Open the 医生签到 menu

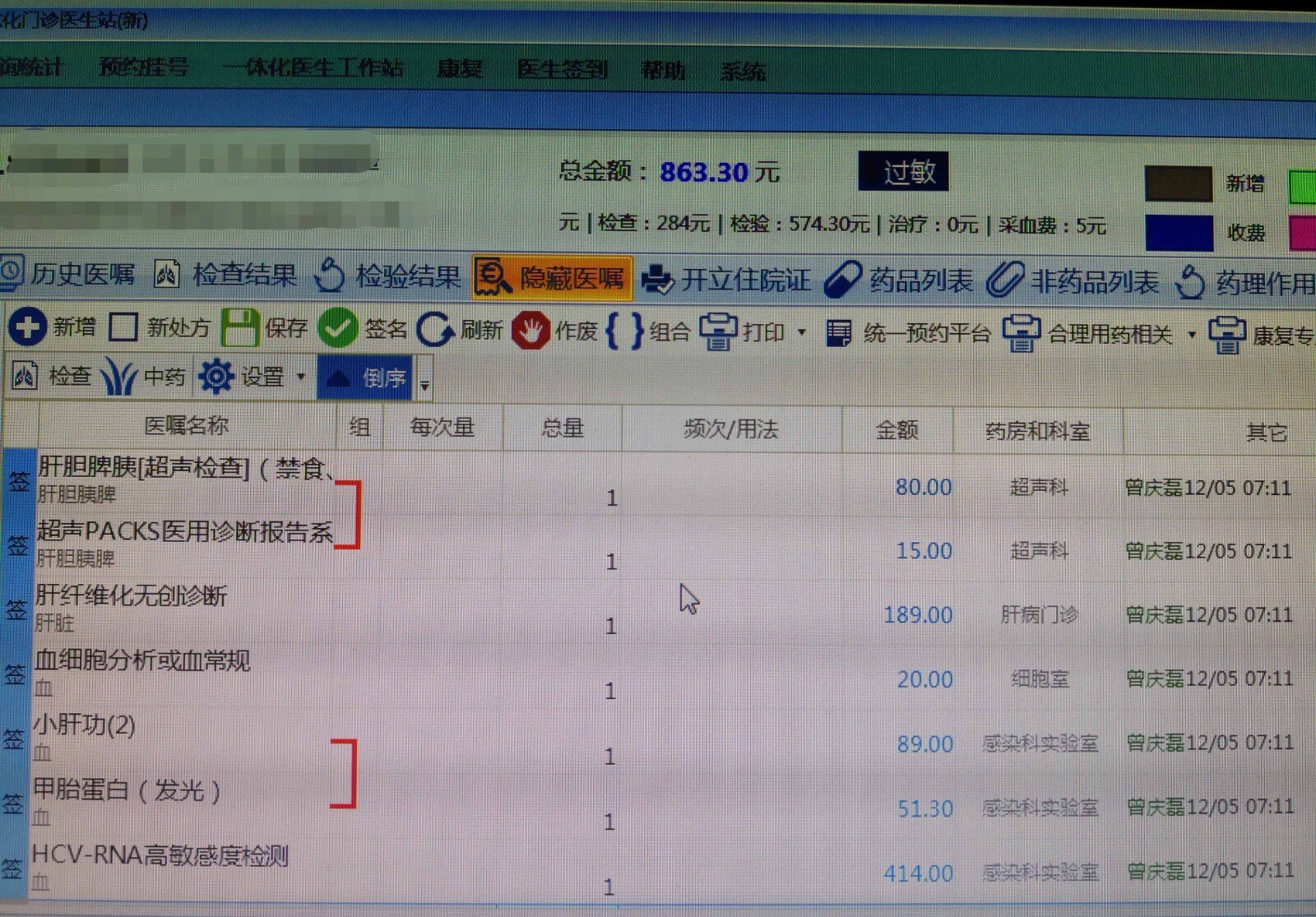(x=563, y=69)
